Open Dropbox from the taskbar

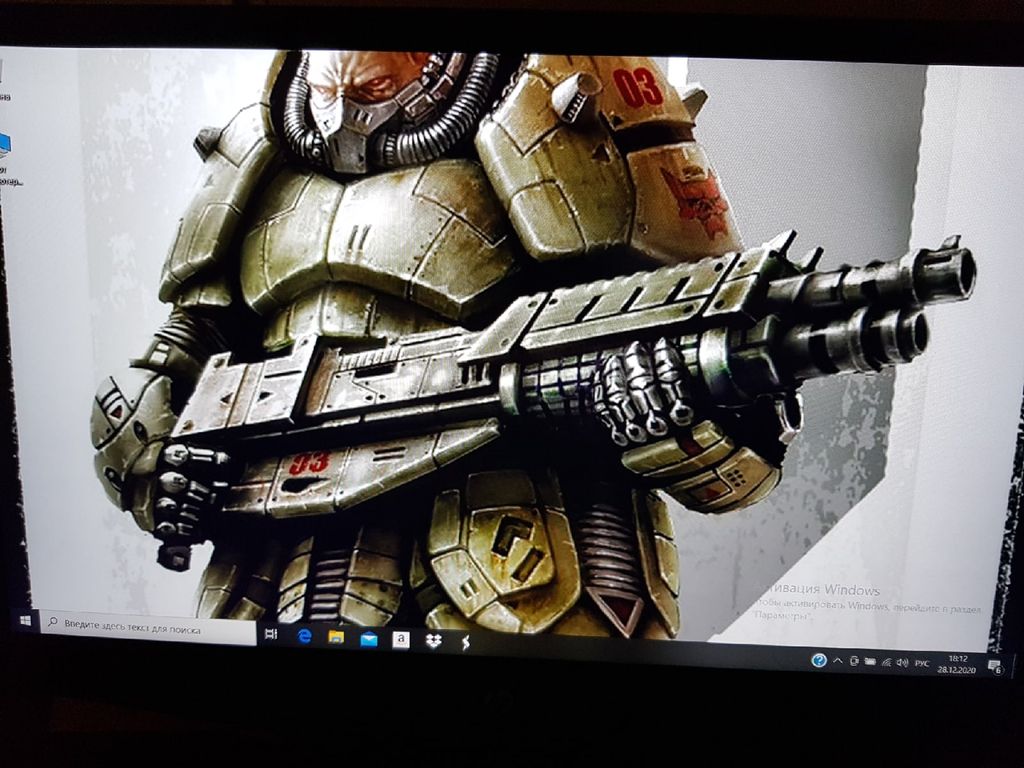433,641
